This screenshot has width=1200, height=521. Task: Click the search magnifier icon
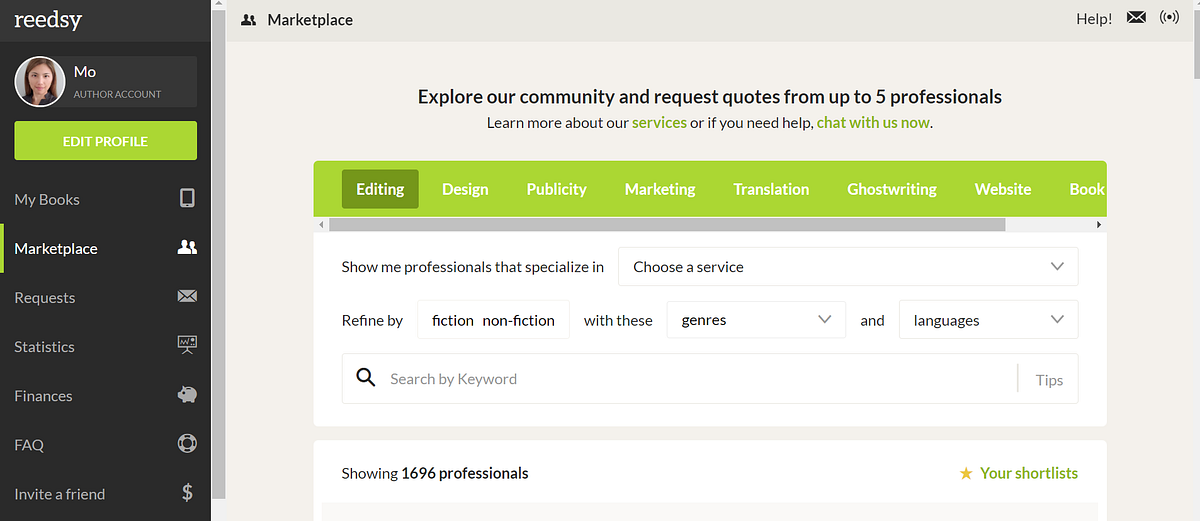366,378
